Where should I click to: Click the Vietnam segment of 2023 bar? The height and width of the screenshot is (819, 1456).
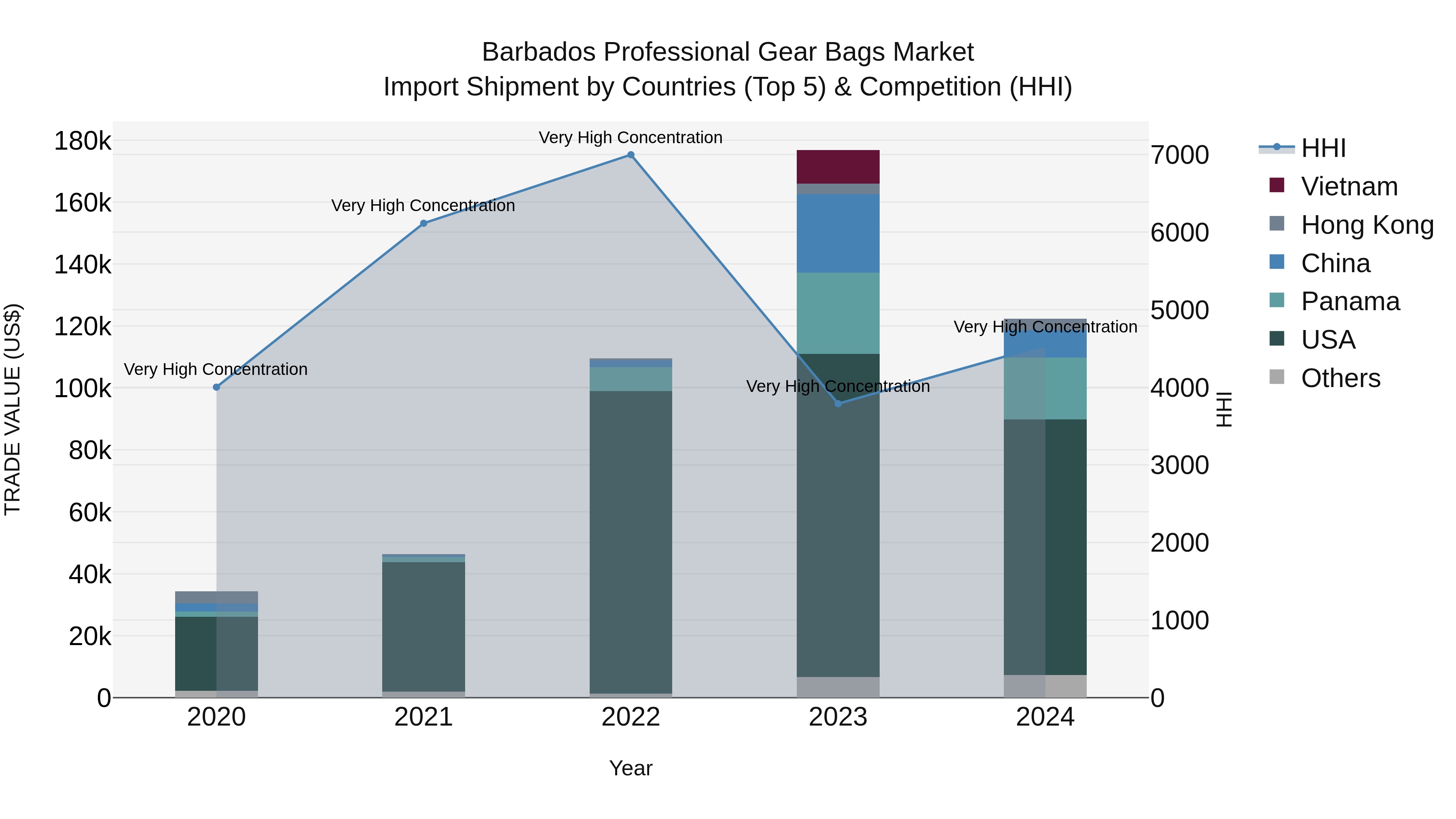click(x=838, y=167)
